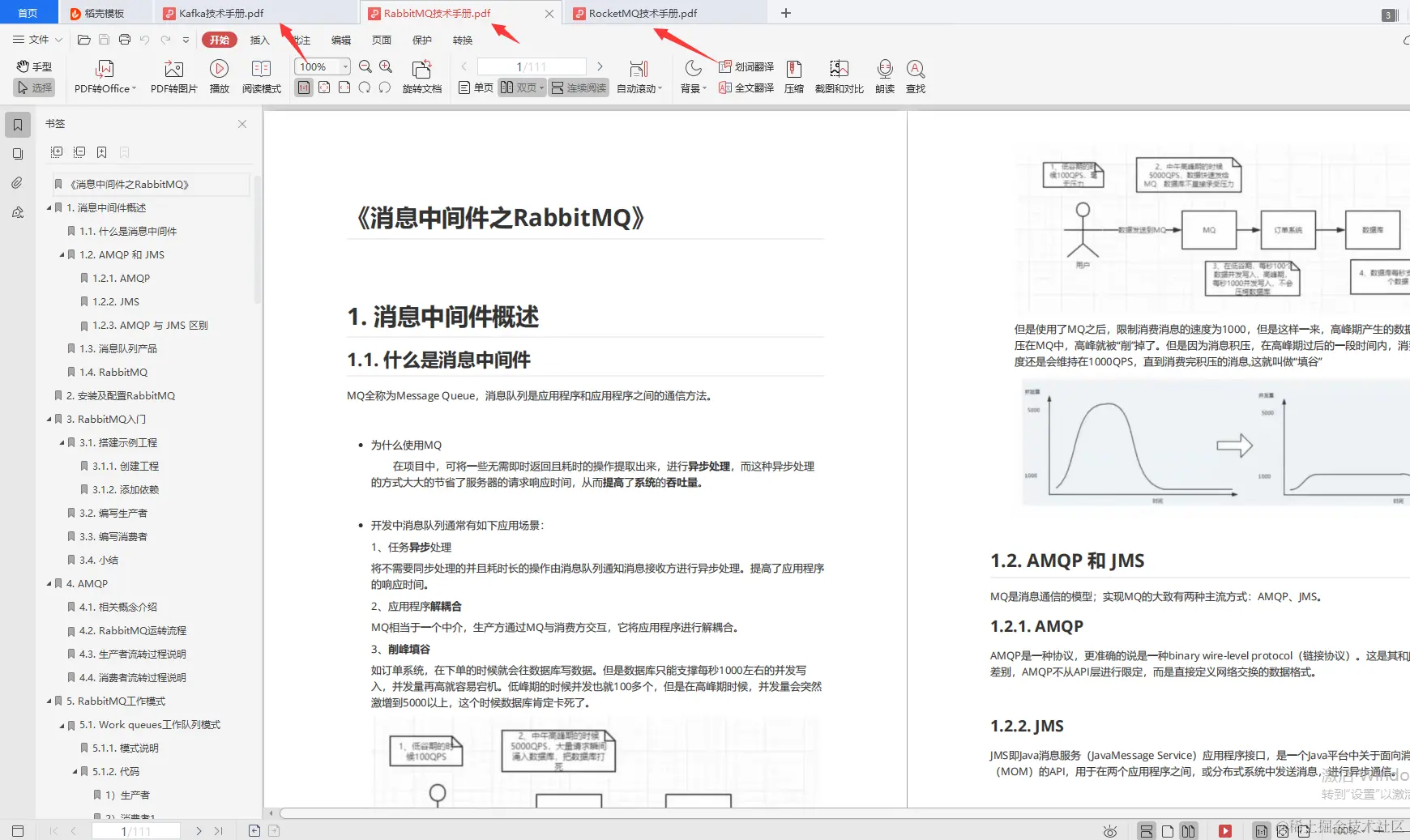The image size is (1410, 840).
Task: Start 朗读 read aloud
Action: click(x=885, y=77)
